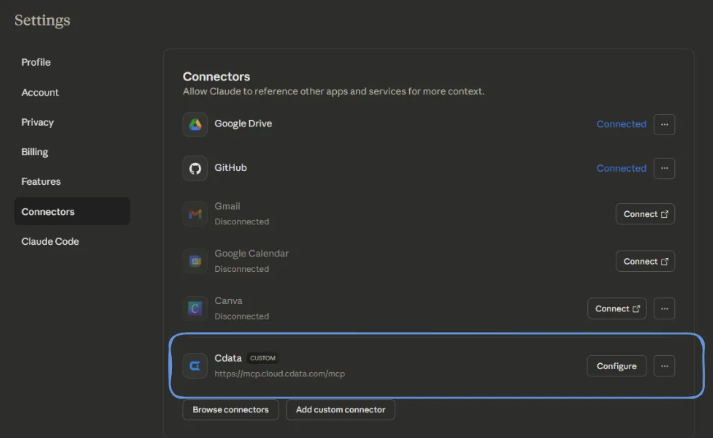
Task: Click the Google Drive logo icon
Action: pyautogui.click(x=195, y=124)
